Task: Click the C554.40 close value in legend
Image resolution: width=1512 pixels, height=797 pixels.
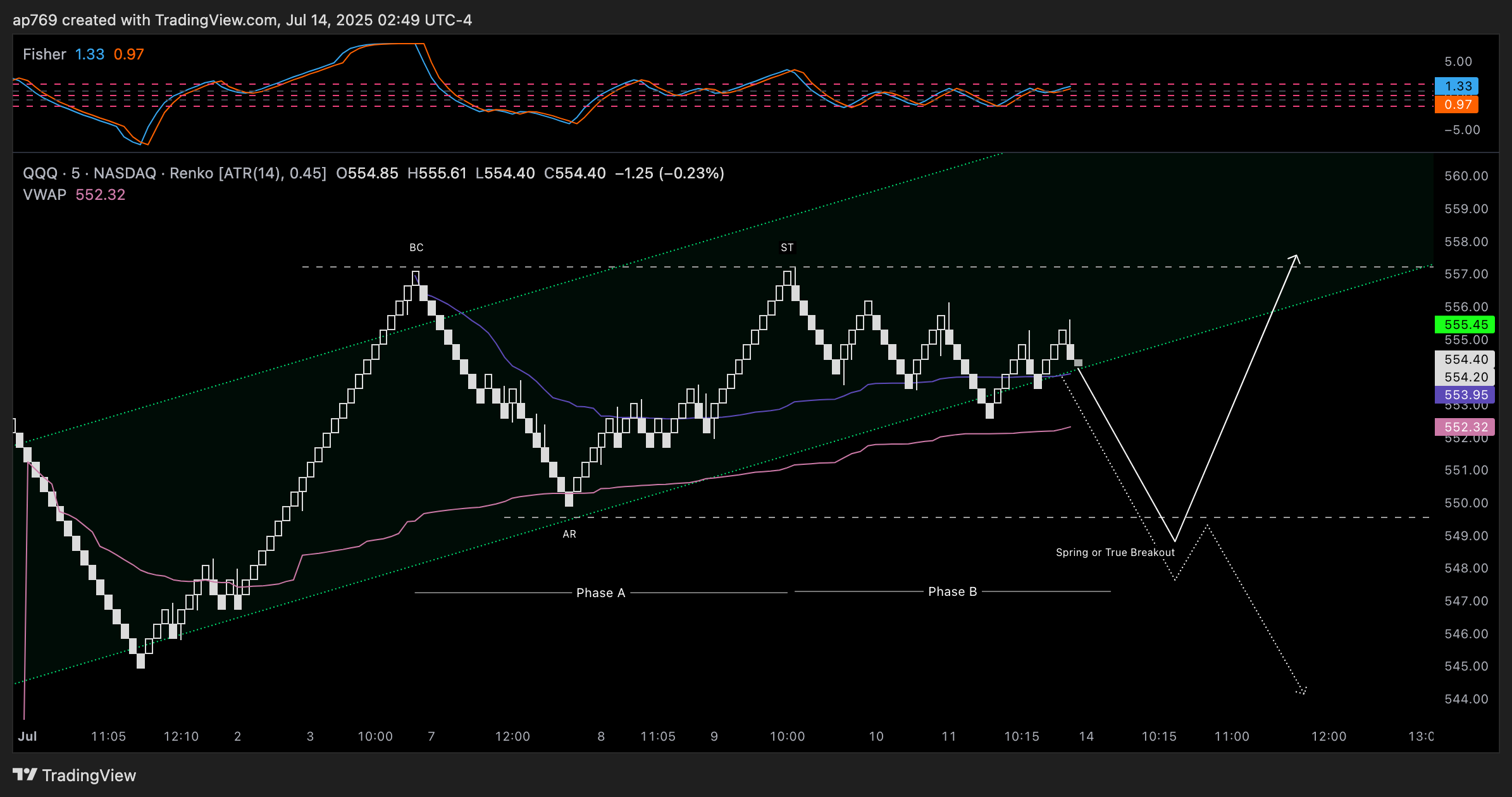Action: [x=575, y=173]
